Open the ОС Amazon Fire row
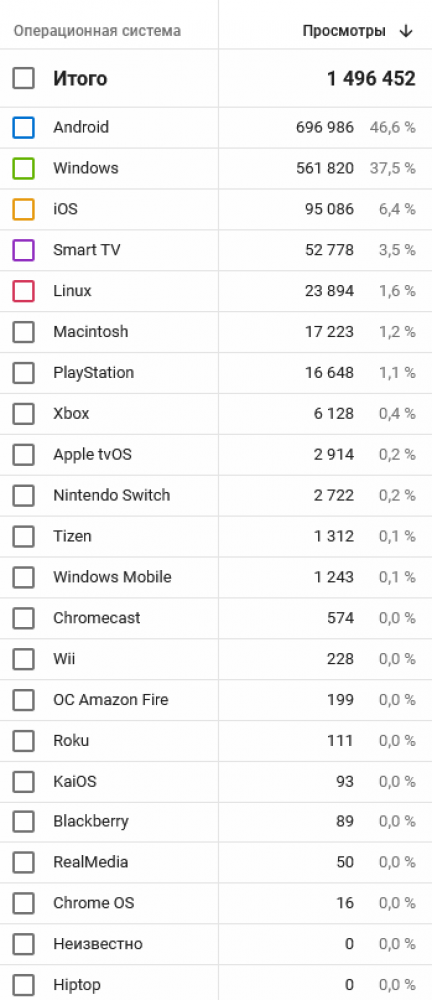 [216, 700]
